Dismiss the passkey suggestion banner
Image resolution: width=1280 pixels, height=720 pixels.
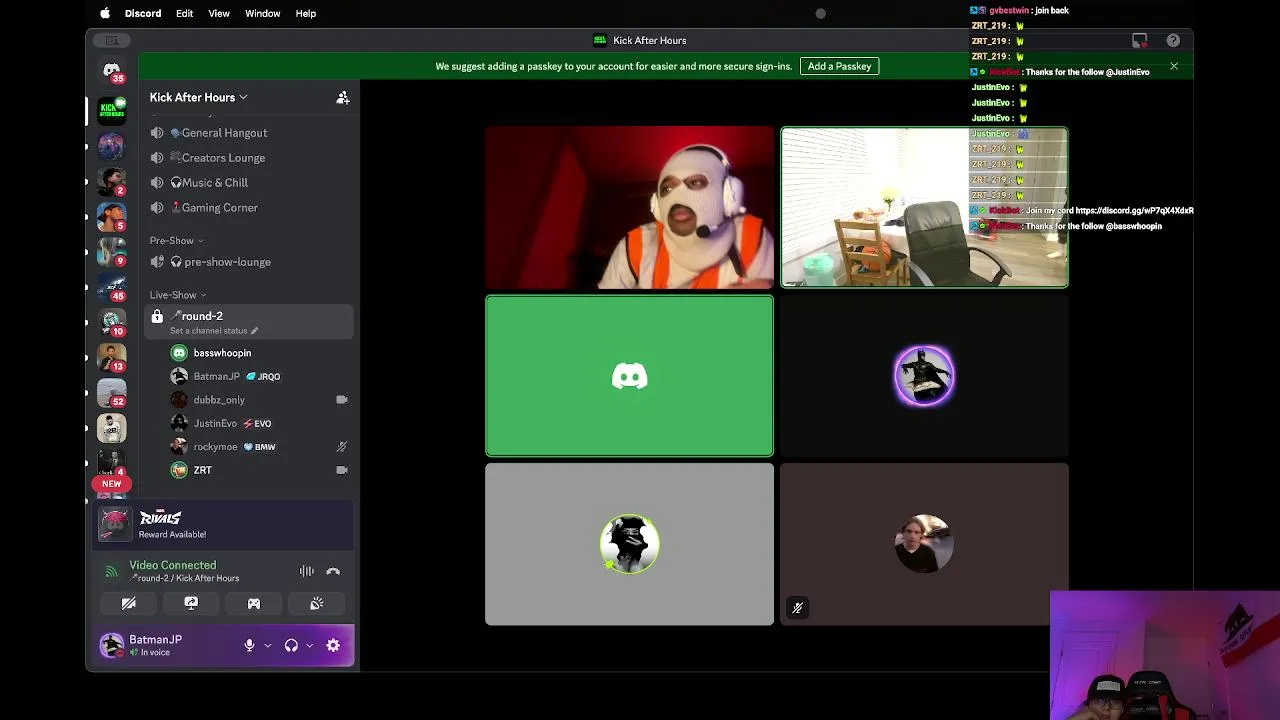point(1173,66)
